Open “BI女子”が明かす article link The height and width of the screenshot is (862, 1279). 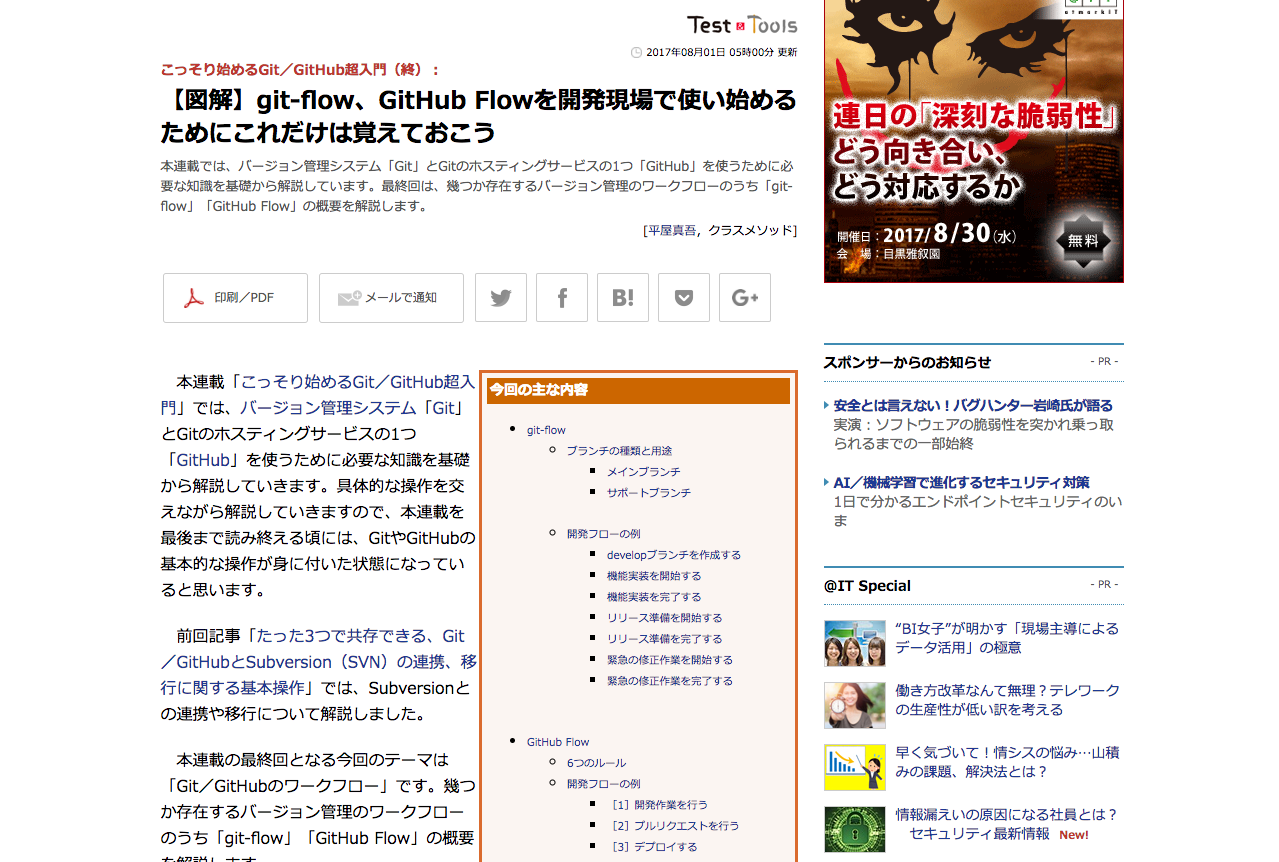pos(1007,638)
